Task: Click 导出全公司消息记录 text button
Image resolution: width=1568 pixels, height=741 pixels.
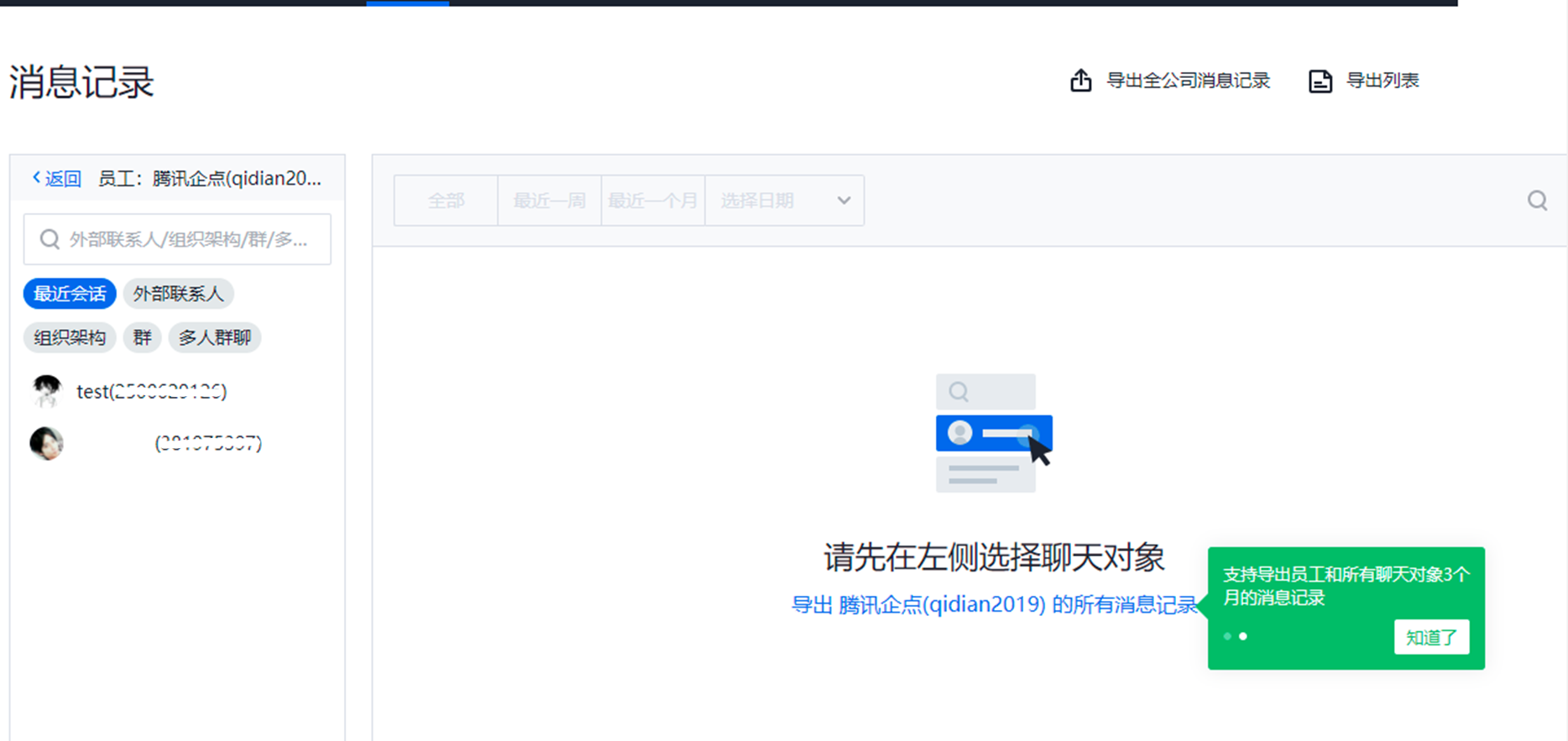Action: [1188, 81]
